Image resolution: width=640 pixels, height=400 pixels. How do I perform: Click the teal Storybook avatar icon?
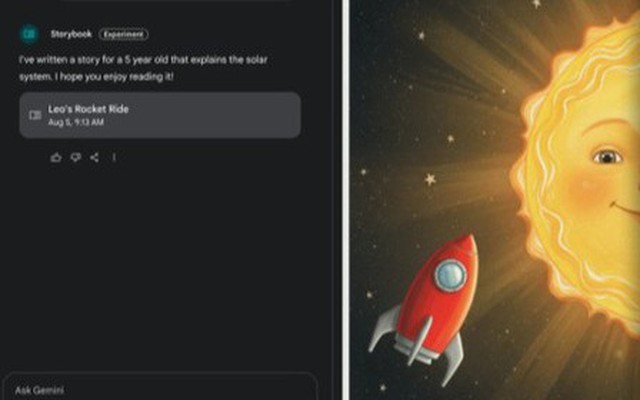click(29, 34)
